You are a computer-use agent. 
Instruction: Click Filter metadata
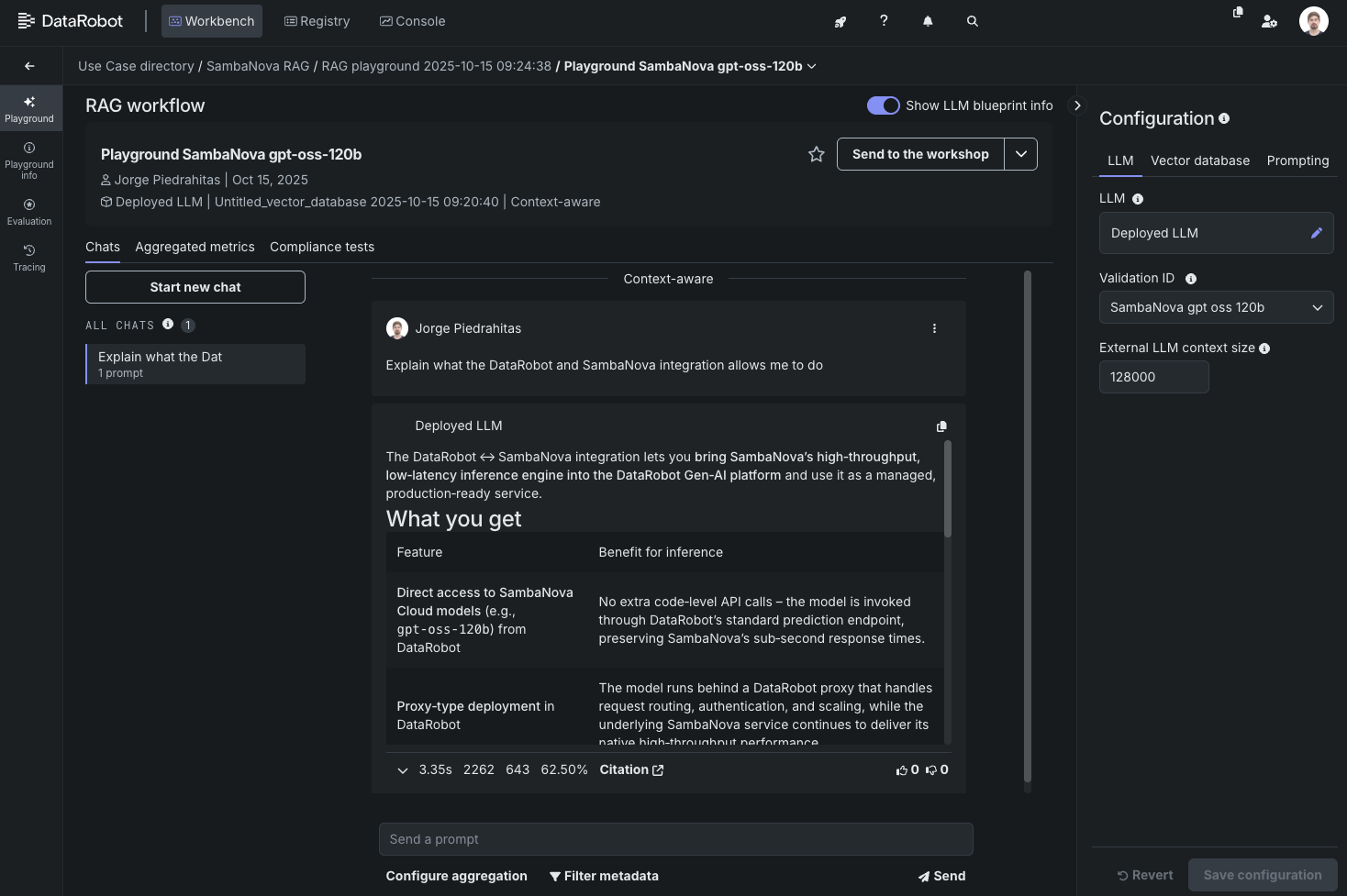click(604, 876)
